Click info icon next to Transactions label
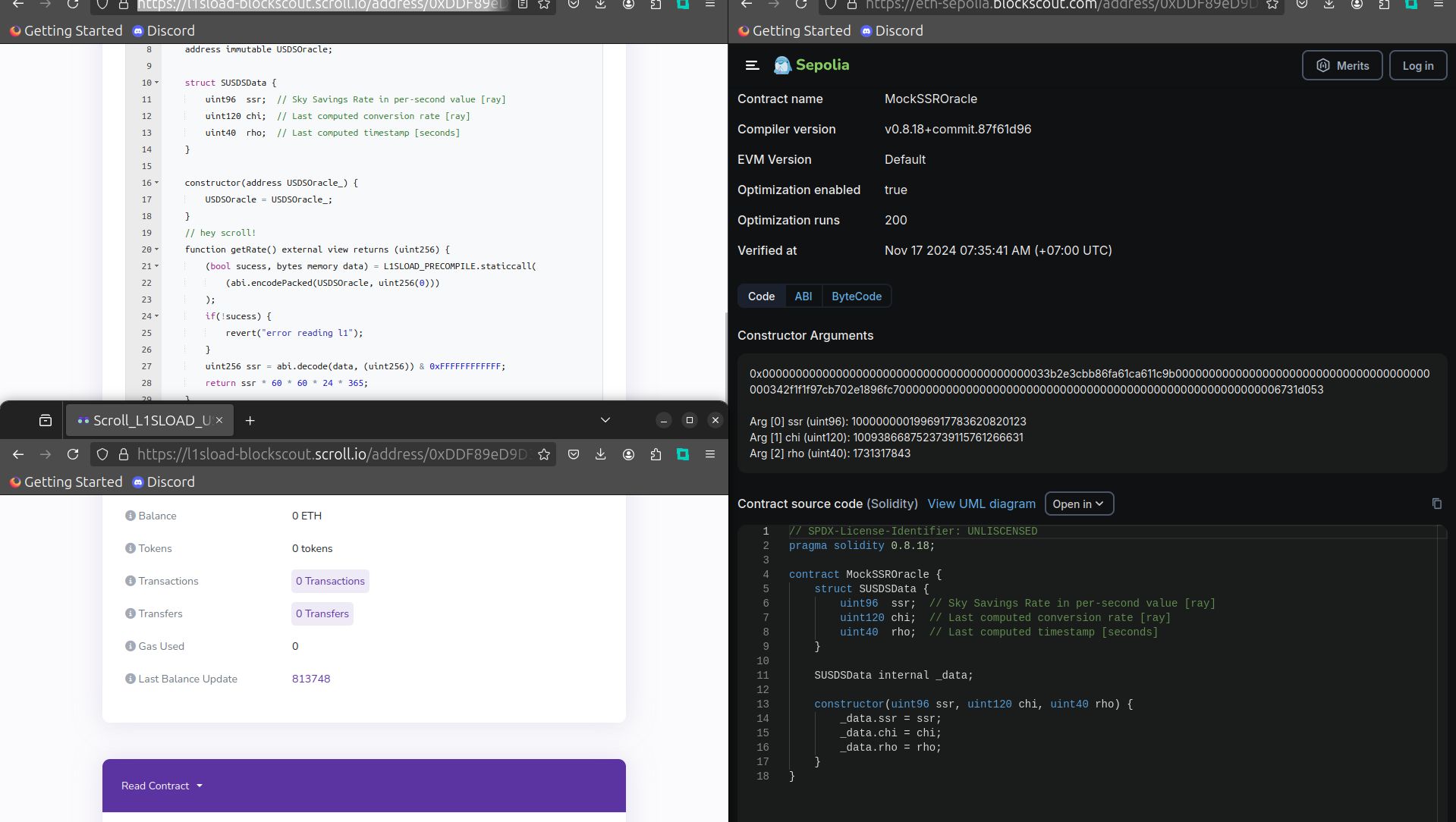Screen dimensions: 1456x822 click(x=130, y=581)
